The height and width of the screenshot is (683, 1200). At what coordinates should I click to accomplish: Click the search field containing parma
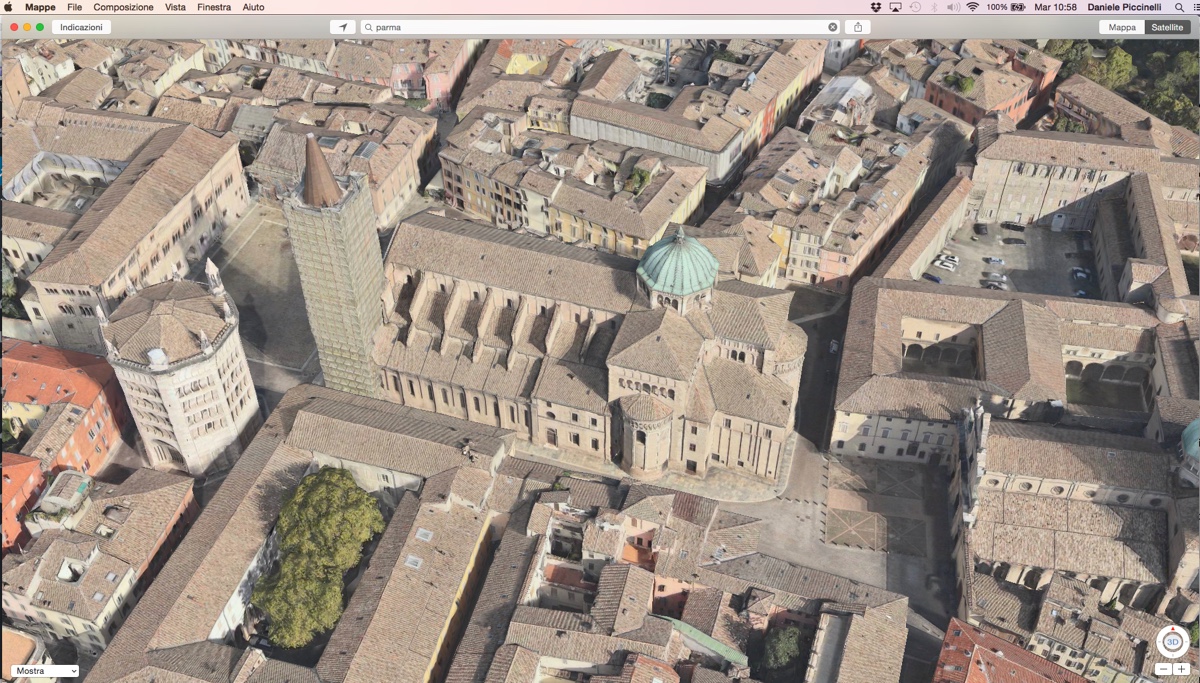point(600,27)
